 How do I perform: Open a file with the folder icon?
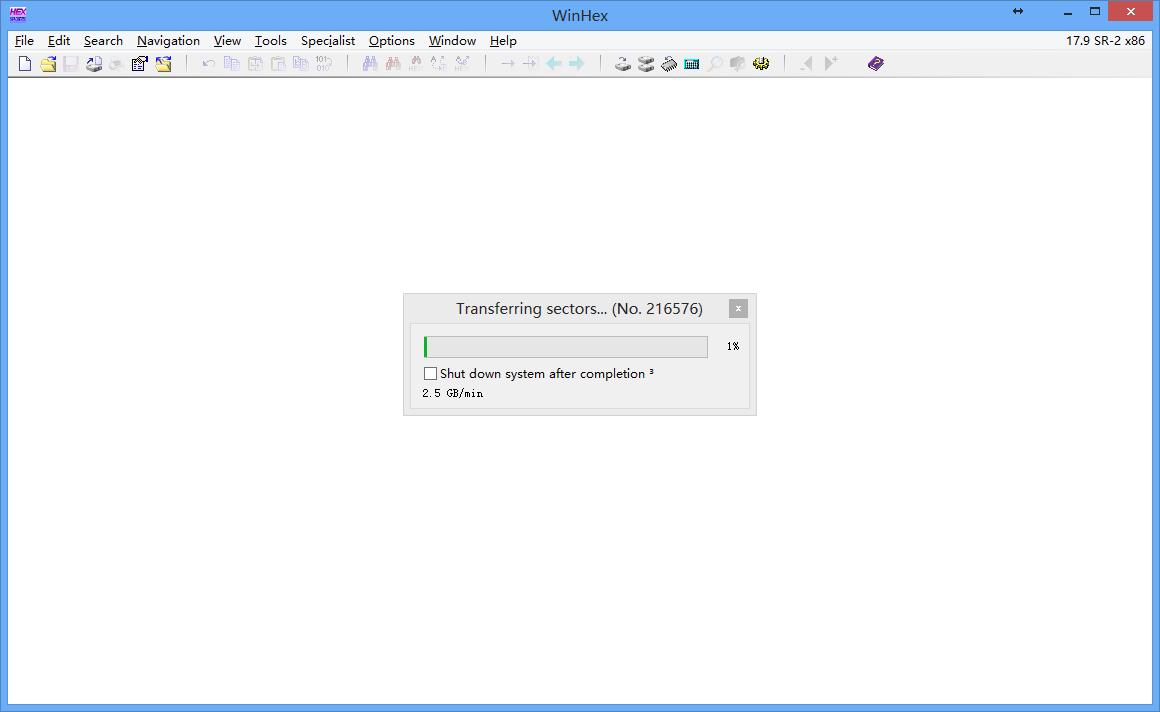click(x=48, y=64)
